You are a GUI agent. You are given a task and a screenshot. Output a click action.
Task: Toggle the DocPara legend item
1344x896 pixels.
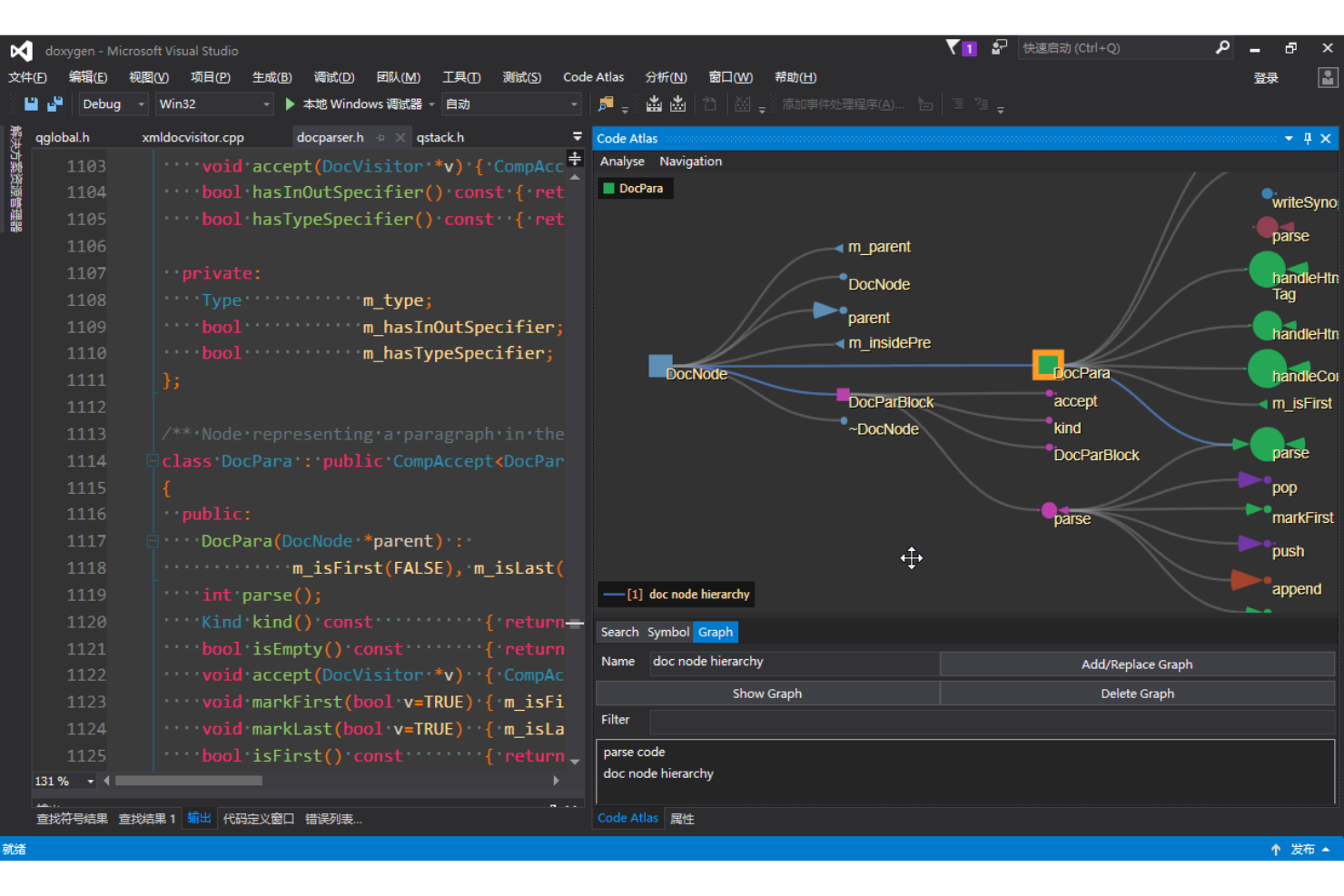(x=634, y=188)
